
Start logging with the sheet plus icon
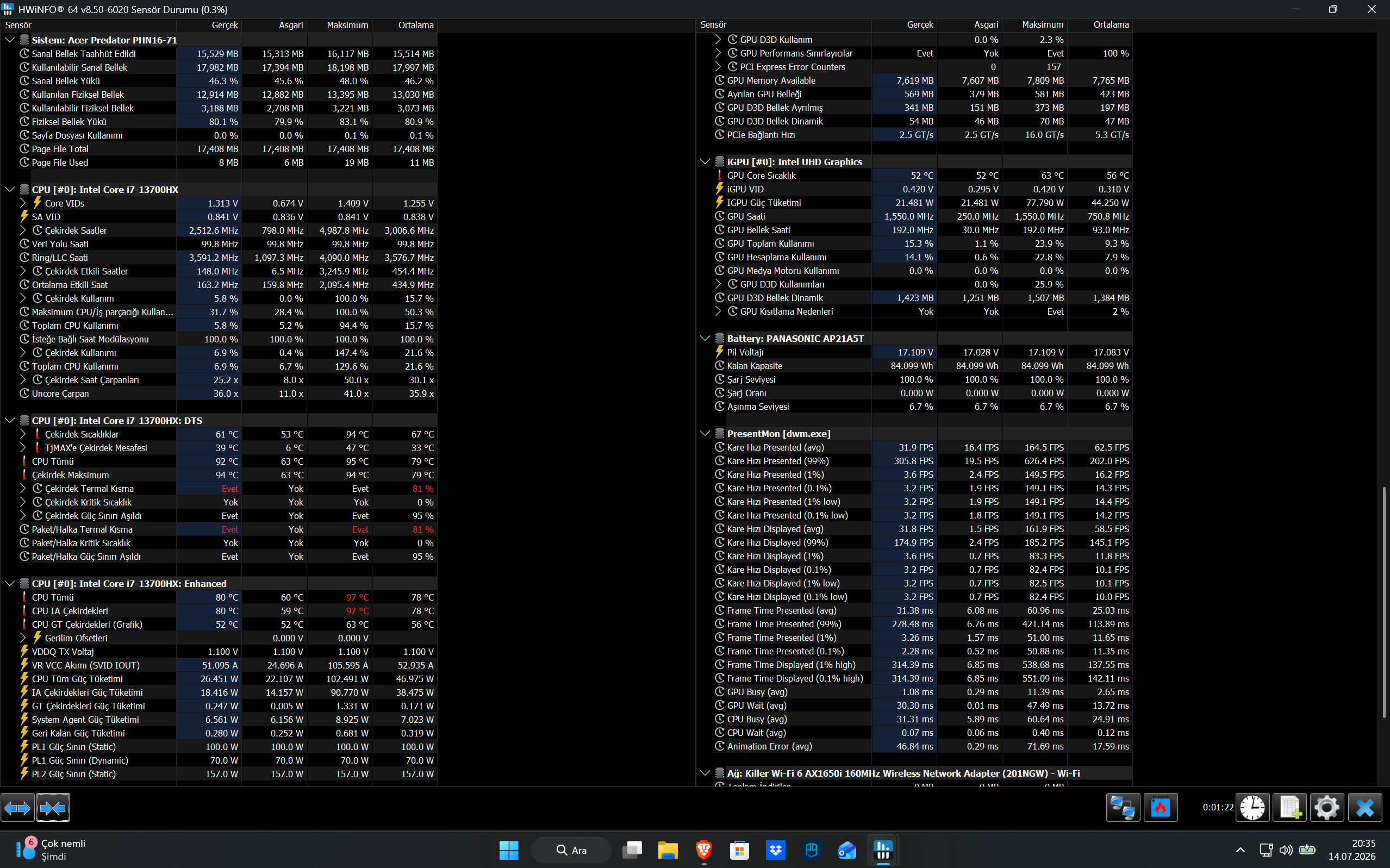point(1289,808)
